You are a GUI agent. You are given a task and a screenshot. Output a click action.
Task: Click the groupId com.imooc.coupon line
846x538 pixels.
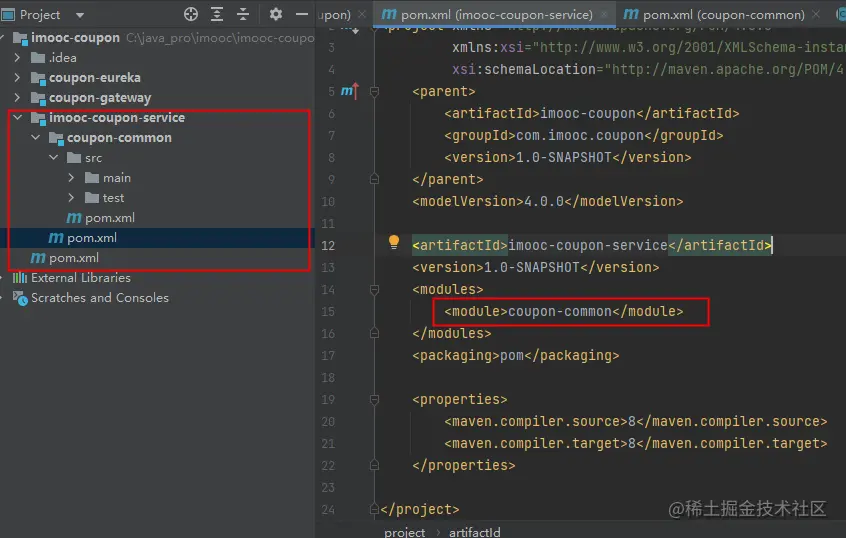click(x=584, y=135)
